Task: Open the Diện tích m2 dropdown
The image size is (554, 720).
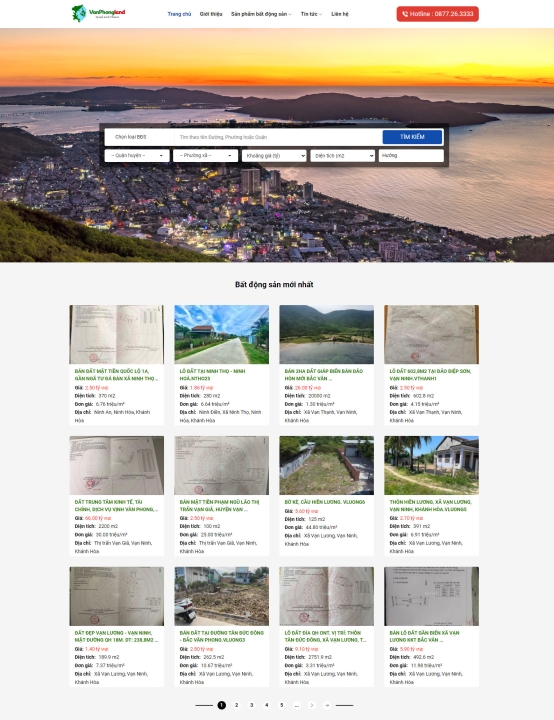Action: [342, 156]
